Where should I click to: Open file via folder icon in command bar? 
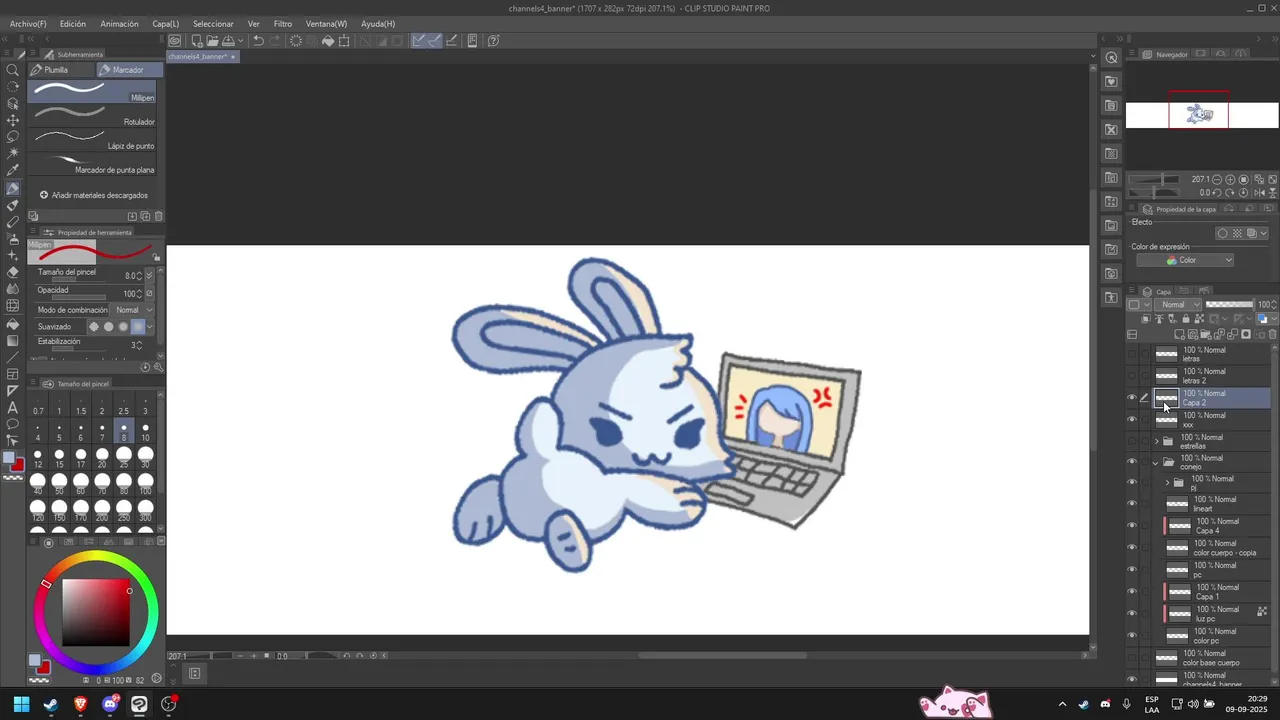211,41
